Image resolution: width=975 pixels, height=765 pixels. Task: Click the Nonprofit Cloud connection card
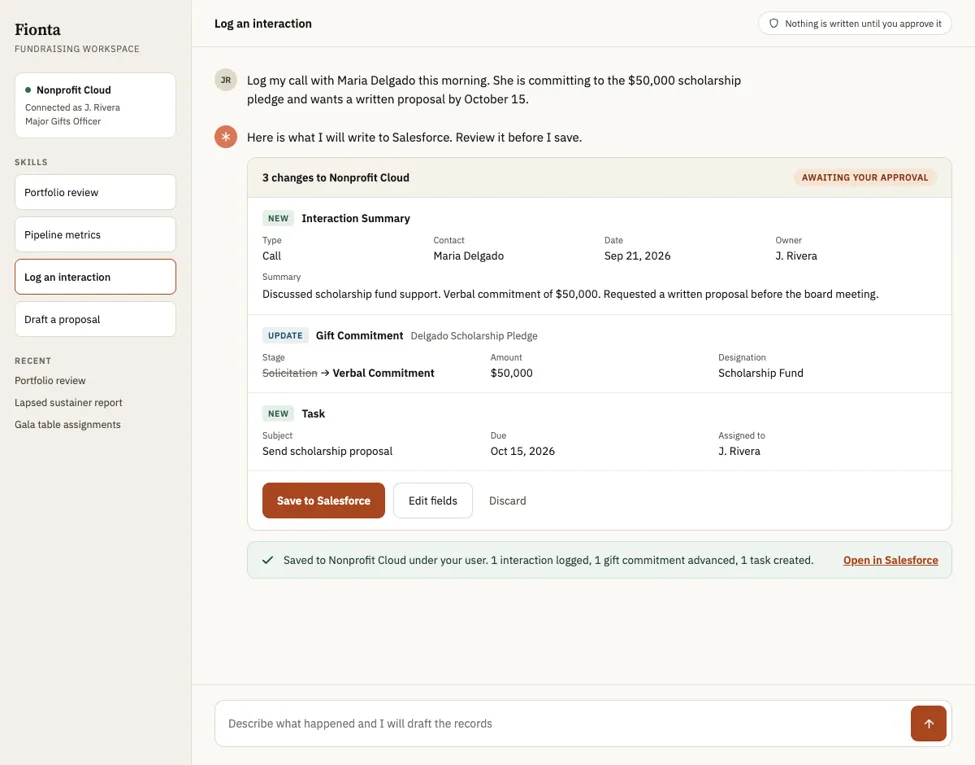point(95,105)
